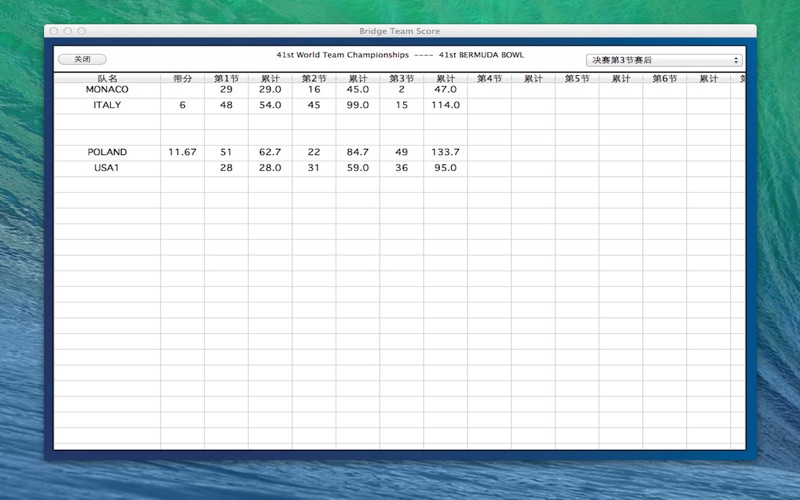Select Poland's 133.7 cumulative score cell
Screen dimensions: 800x500
tap(445, 152)
